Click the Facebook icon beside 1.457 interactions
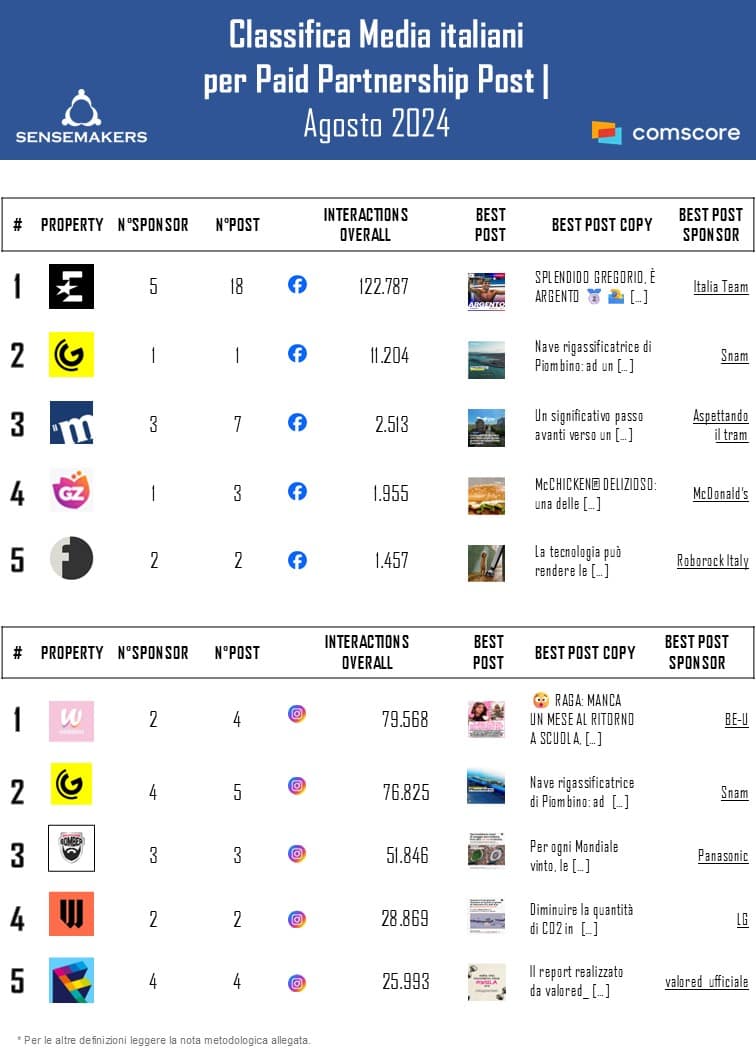The image size is (756, 1058). click(x=297, y=560)
